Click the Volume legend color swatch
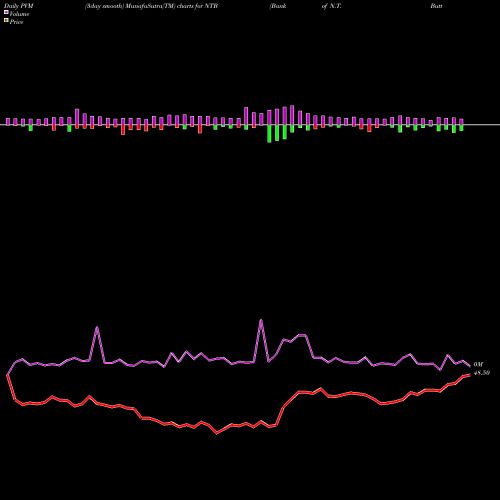The height and width of the screenshot is (500, 500). pos(6,12)
